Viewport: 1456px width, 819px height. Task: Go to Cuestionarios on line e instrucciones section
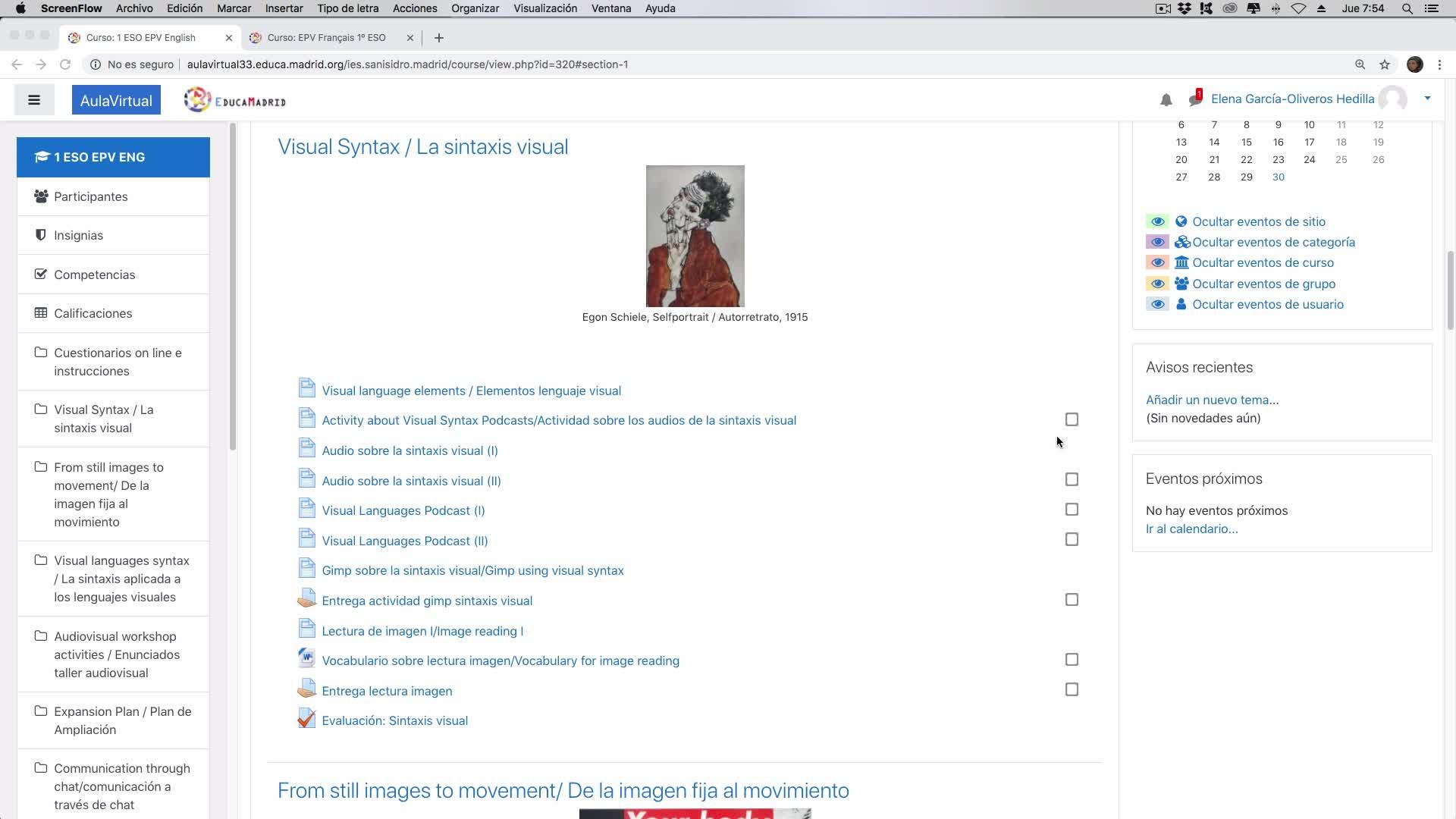point(113,362)
